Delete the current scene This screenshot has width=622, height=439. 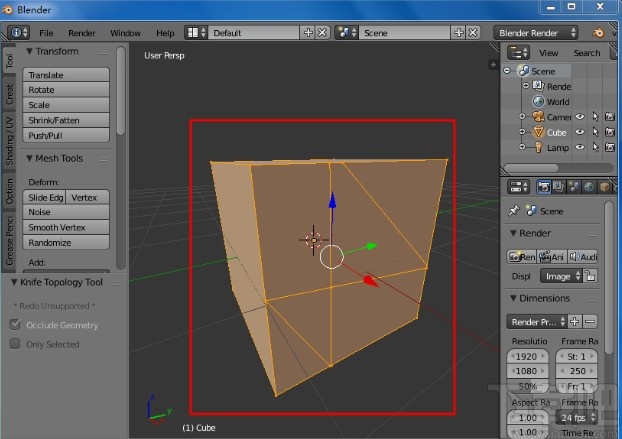coord(472,33)
